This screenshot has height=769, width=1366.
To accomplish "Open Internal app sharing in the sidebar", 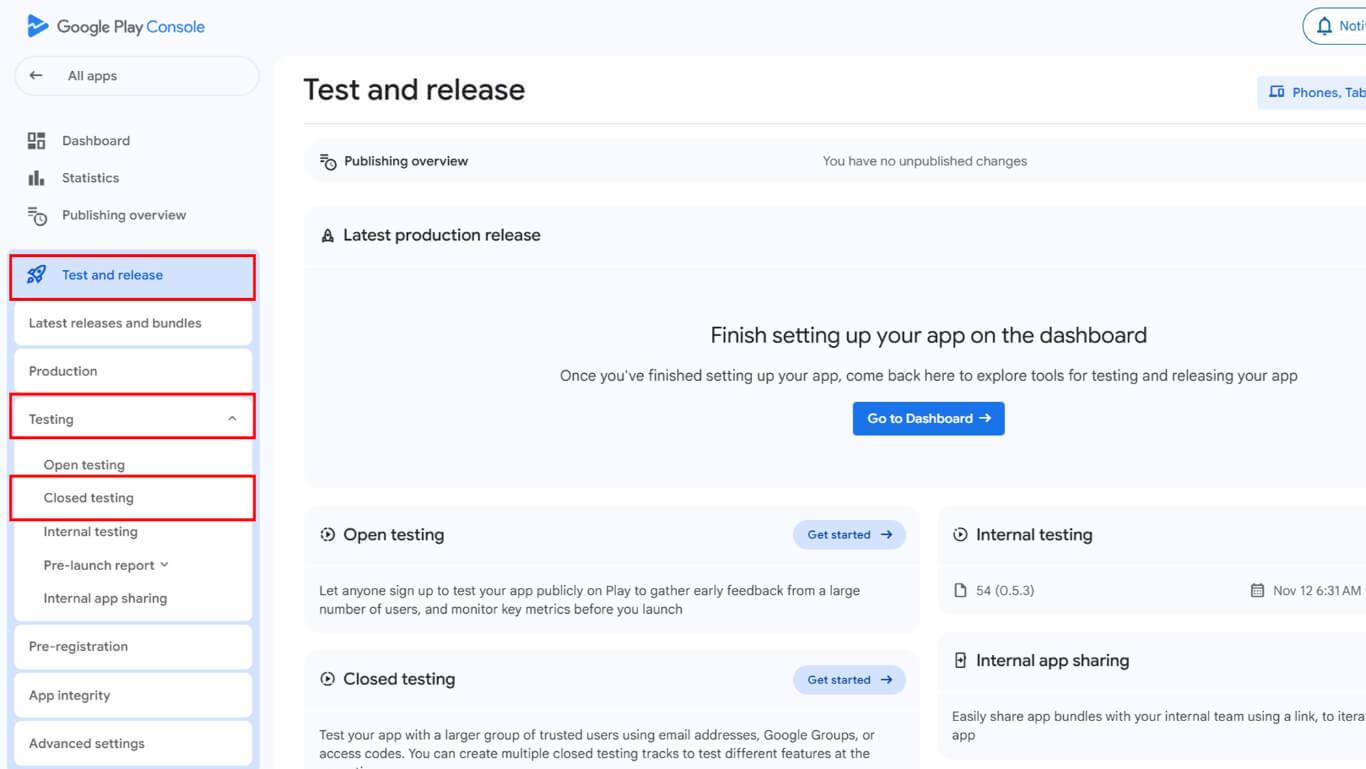I will click(x=105, y=599).
